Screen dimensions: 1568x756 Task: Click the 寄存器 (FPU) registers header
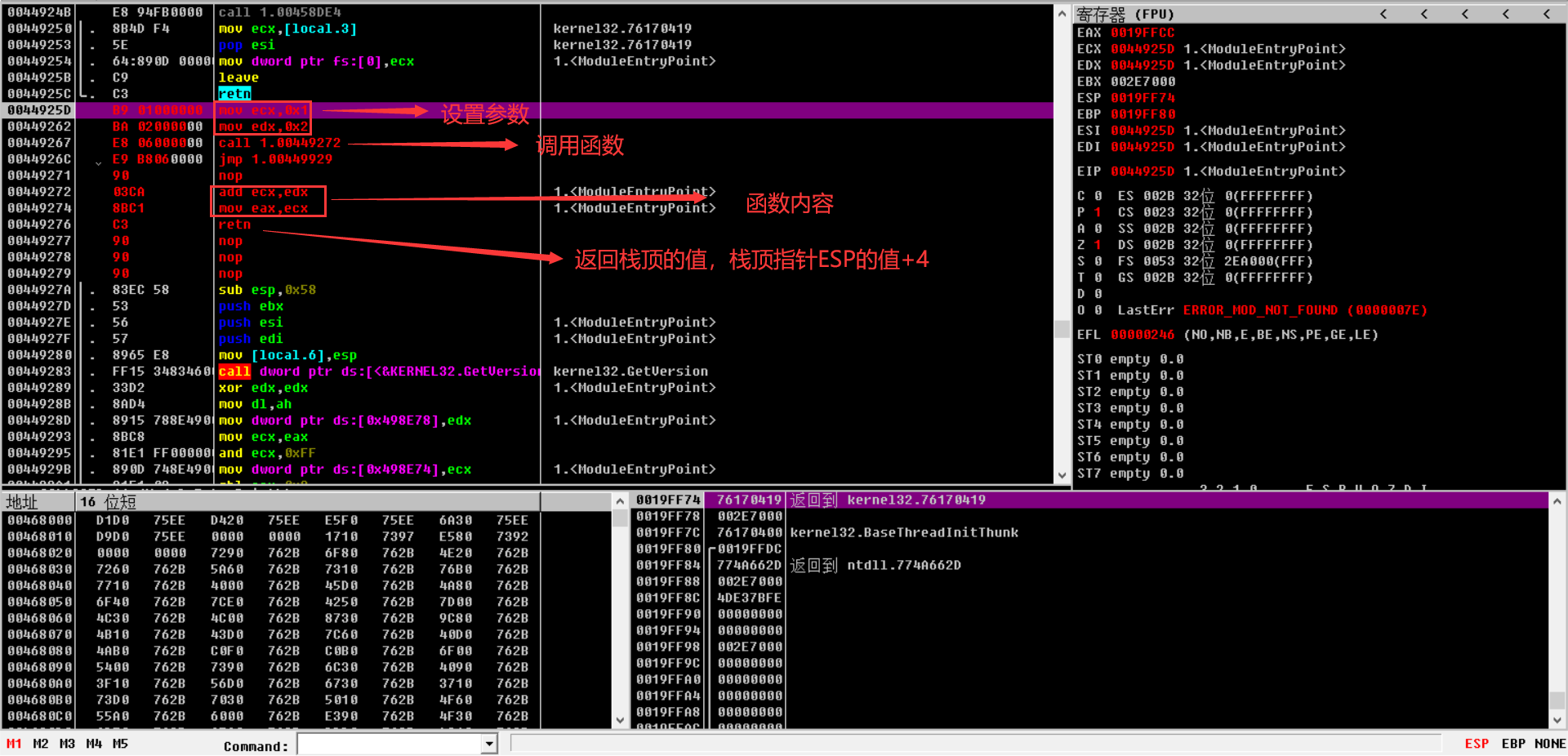point(1125,14)
